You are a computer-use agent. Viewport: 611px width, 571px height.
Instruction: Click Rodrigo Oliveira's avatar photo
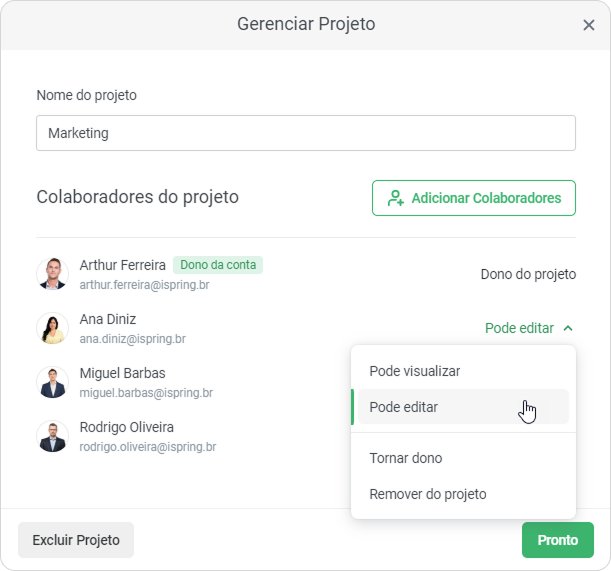52,436
